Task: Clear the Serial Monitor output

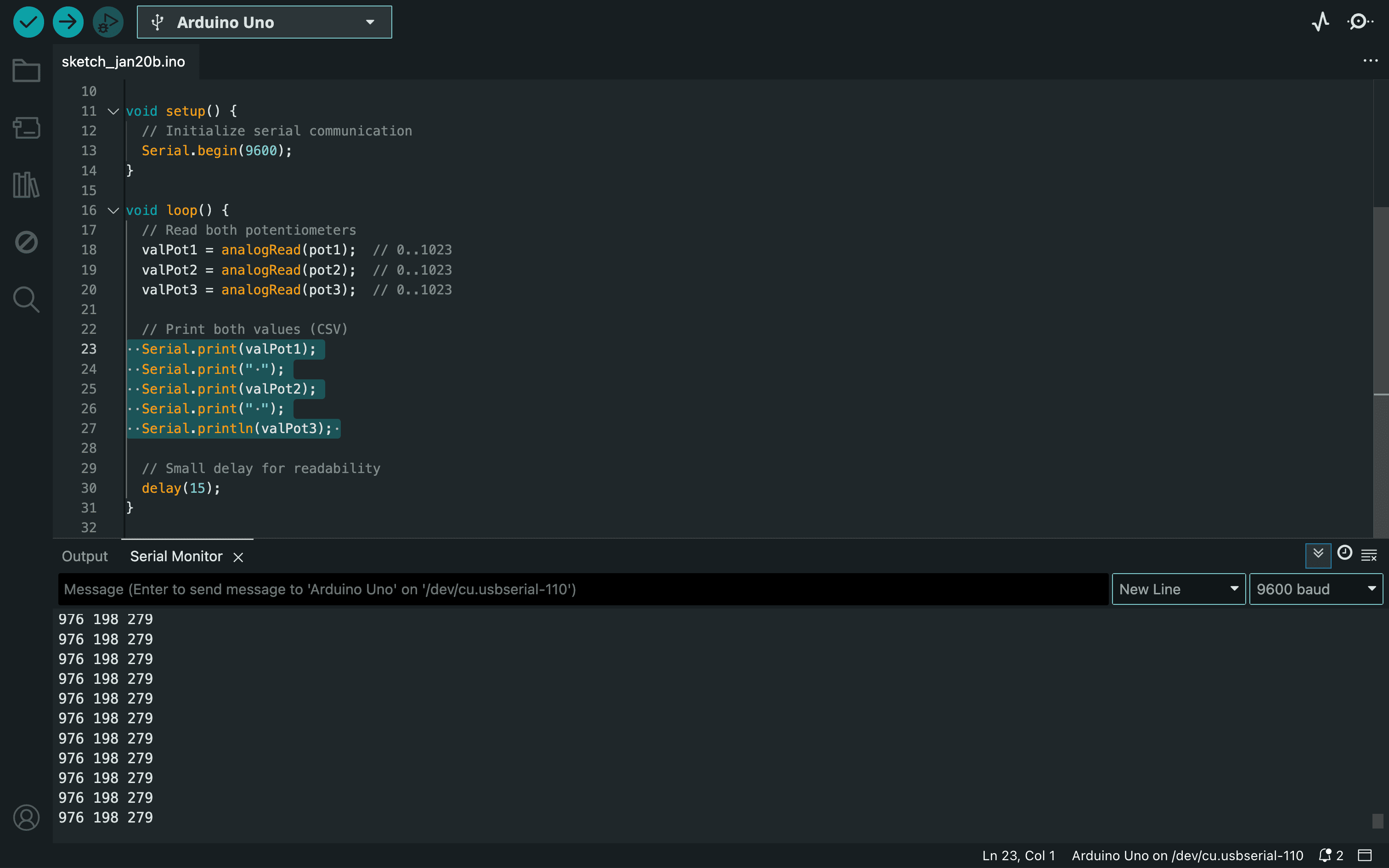Action: coord(1369,555)
